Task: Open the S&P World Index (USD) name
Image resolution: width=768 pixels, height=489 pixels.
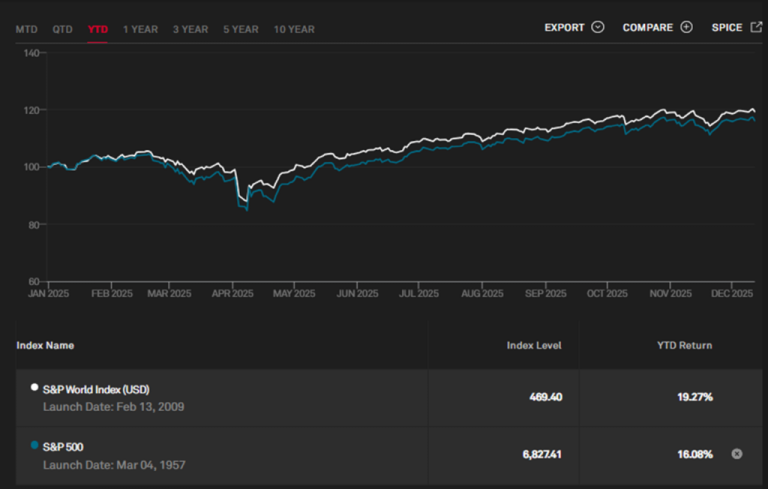Action: [96, 389]
